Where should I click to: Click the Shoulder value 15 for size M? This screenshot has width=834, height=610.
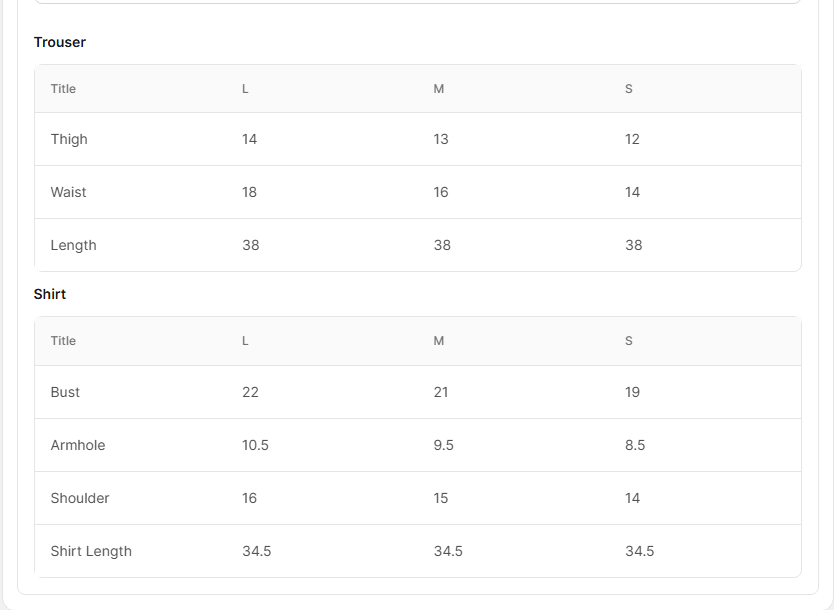coord(441,498)
